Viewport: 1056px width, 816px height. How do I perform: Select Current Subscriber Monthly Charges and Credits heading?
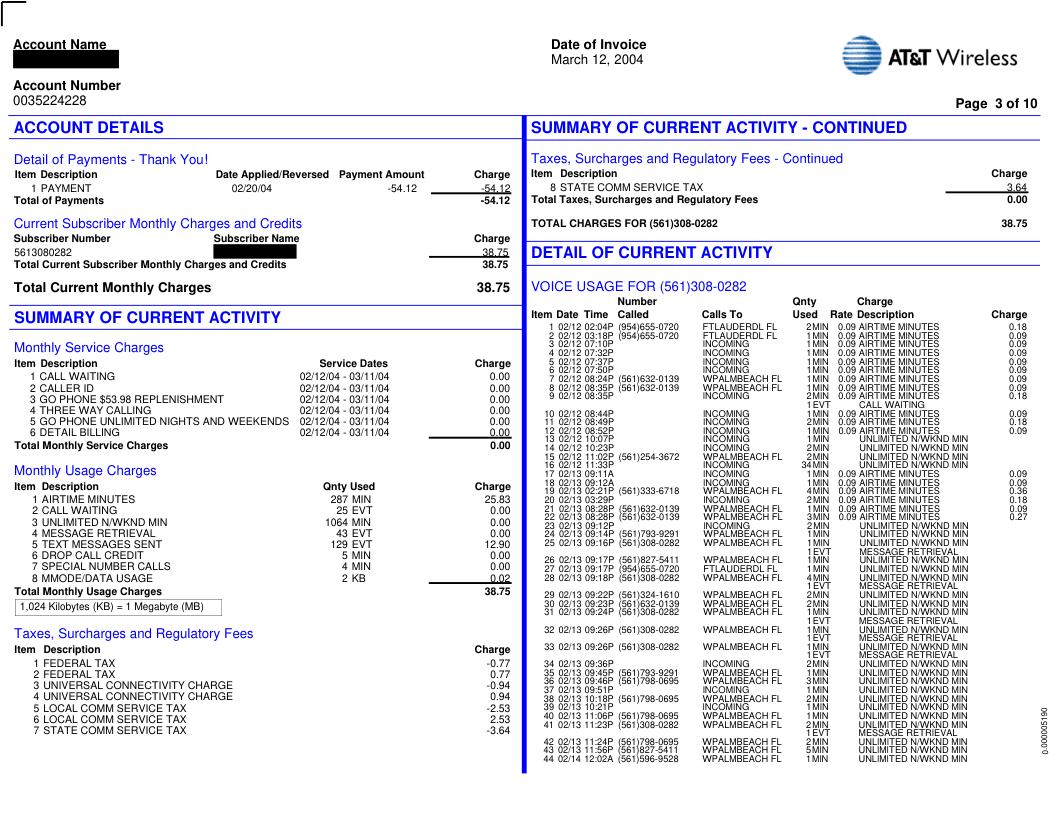click(157, 224)
